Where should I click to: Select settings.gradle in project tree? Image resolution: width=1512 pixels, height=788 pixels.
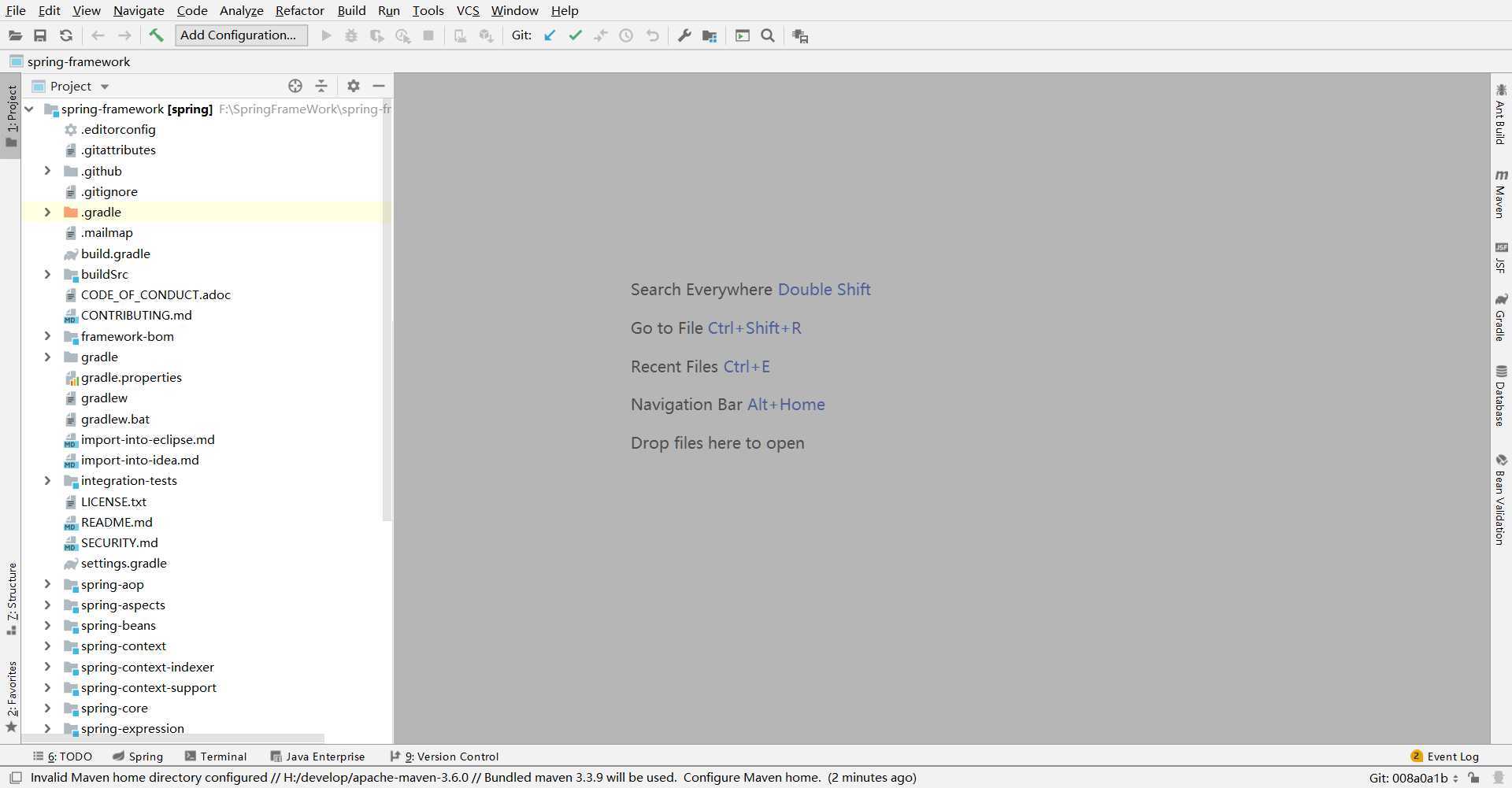point(124,563)
